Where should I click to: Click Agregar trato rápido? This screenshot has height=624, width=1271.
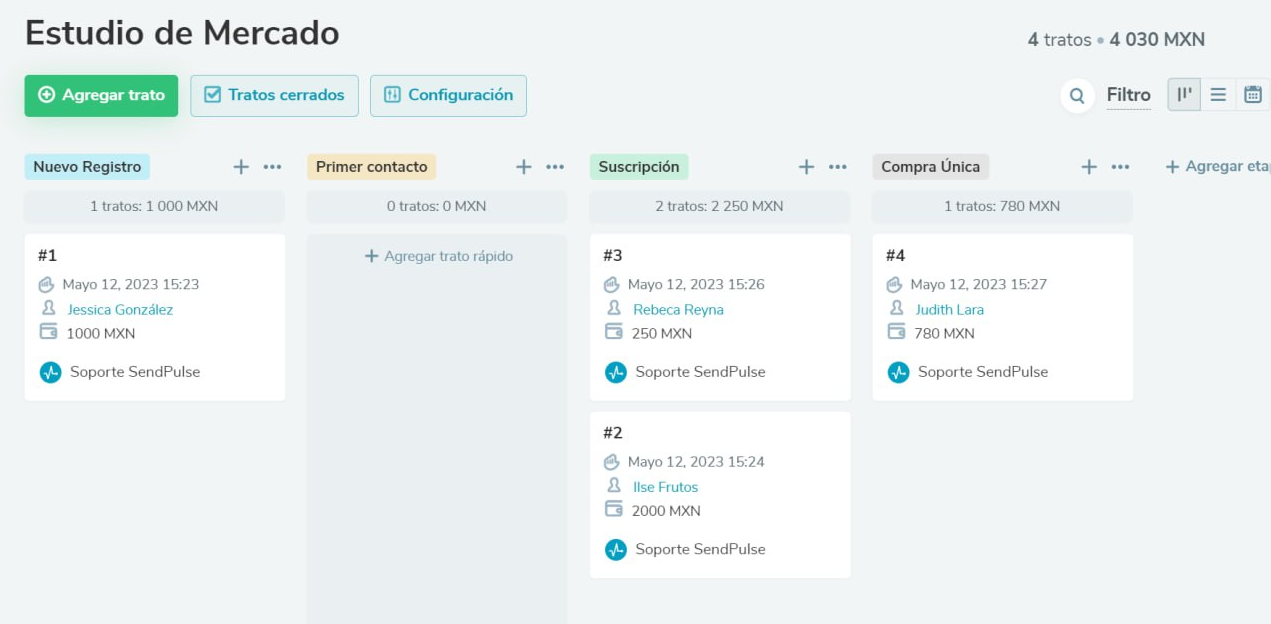click(438, 256)
